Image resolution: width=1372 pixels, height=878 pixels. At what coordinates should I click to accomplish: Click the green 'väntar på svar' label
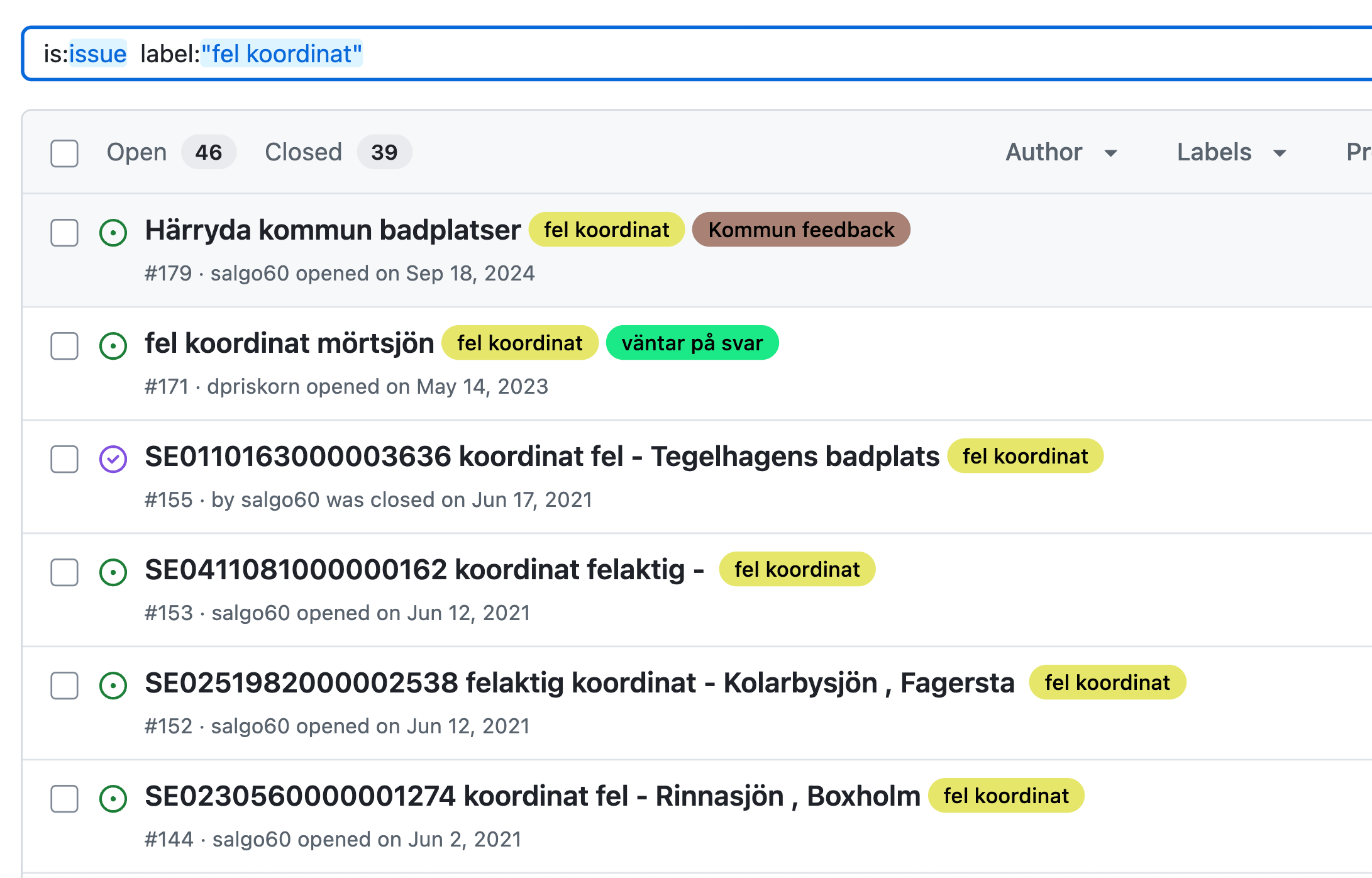tap(692, 343)
